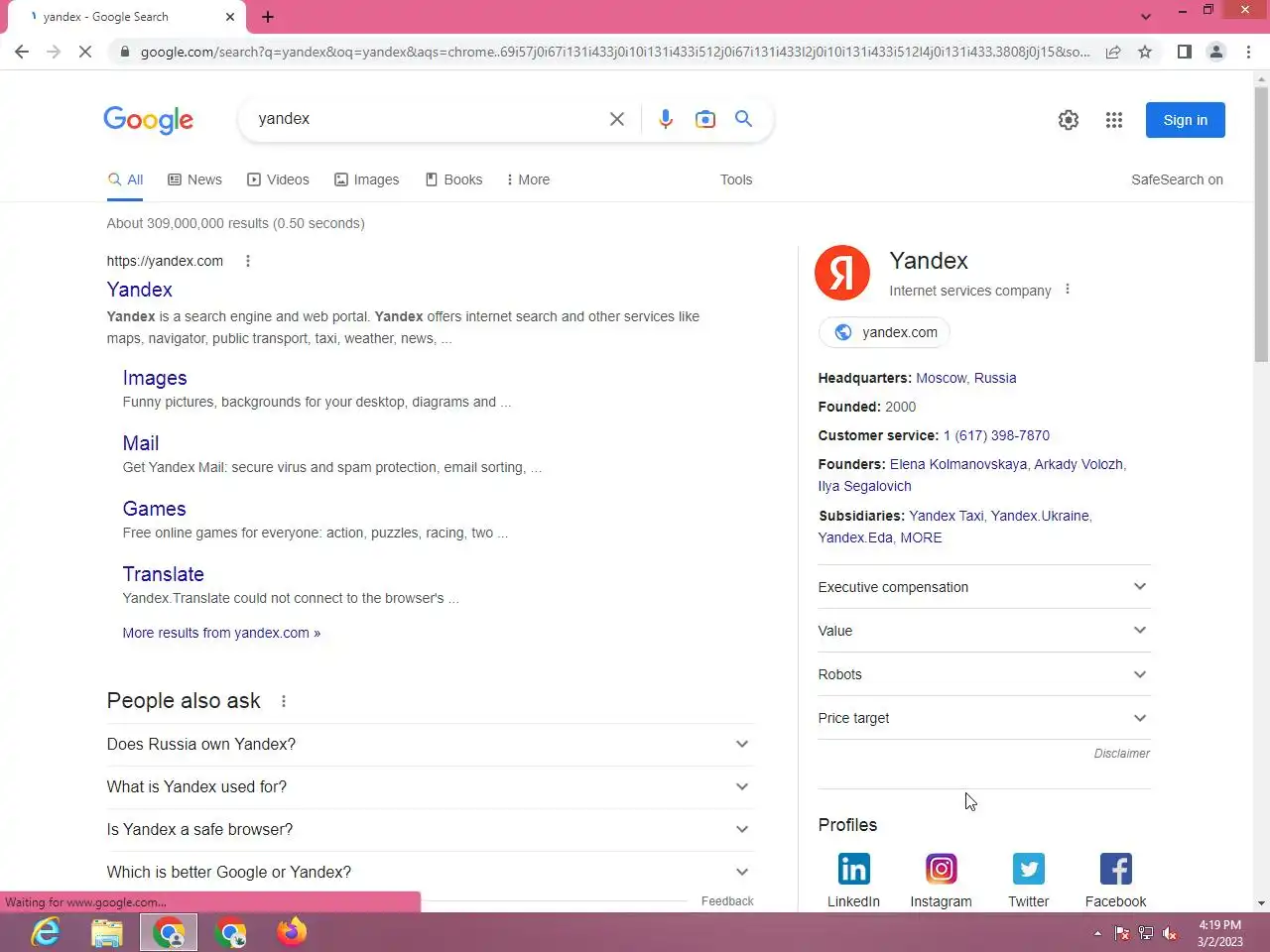The width and height of the screenshot is (1270, 952).
Task: Click the Yandex red logo in knowledge panel
Action: (x=842, y=273)
